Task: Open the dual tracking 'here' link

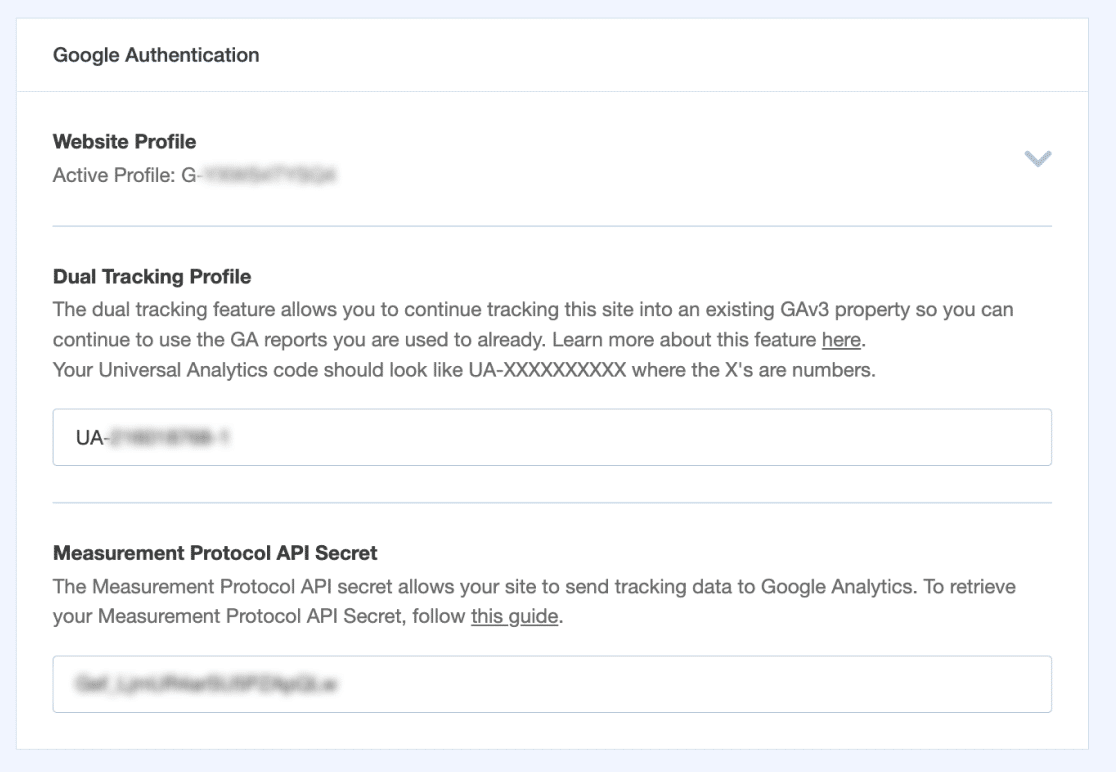Action: (x=841, y=340)
